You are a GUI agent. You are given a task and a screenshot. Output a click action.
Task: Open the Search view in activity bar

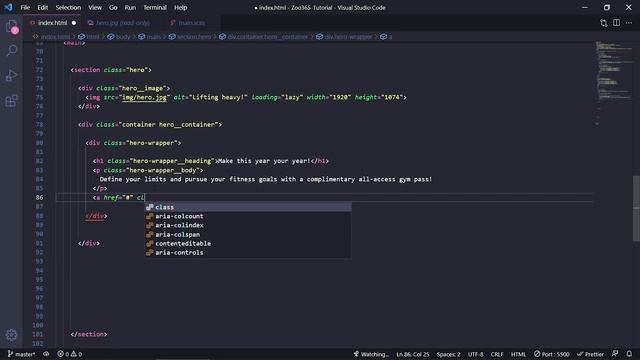coord(11,51)
